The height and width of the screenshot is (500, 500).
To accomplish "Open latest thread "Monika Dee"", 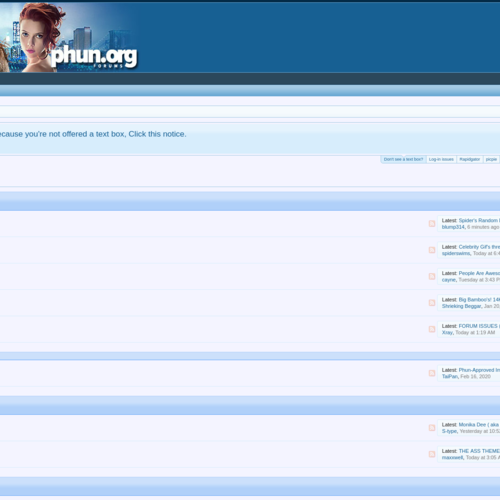I will 479,424.
